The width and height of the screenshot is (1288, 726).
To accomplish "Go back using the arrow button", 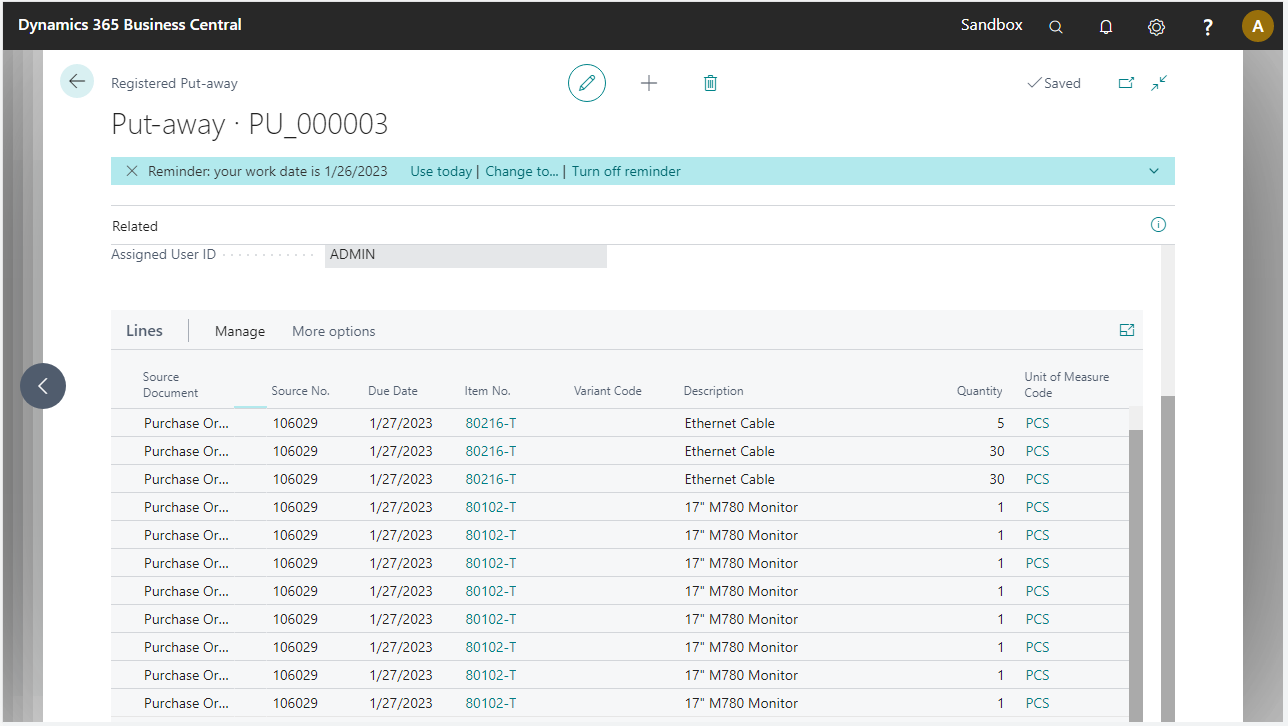I will coord(77,81).
